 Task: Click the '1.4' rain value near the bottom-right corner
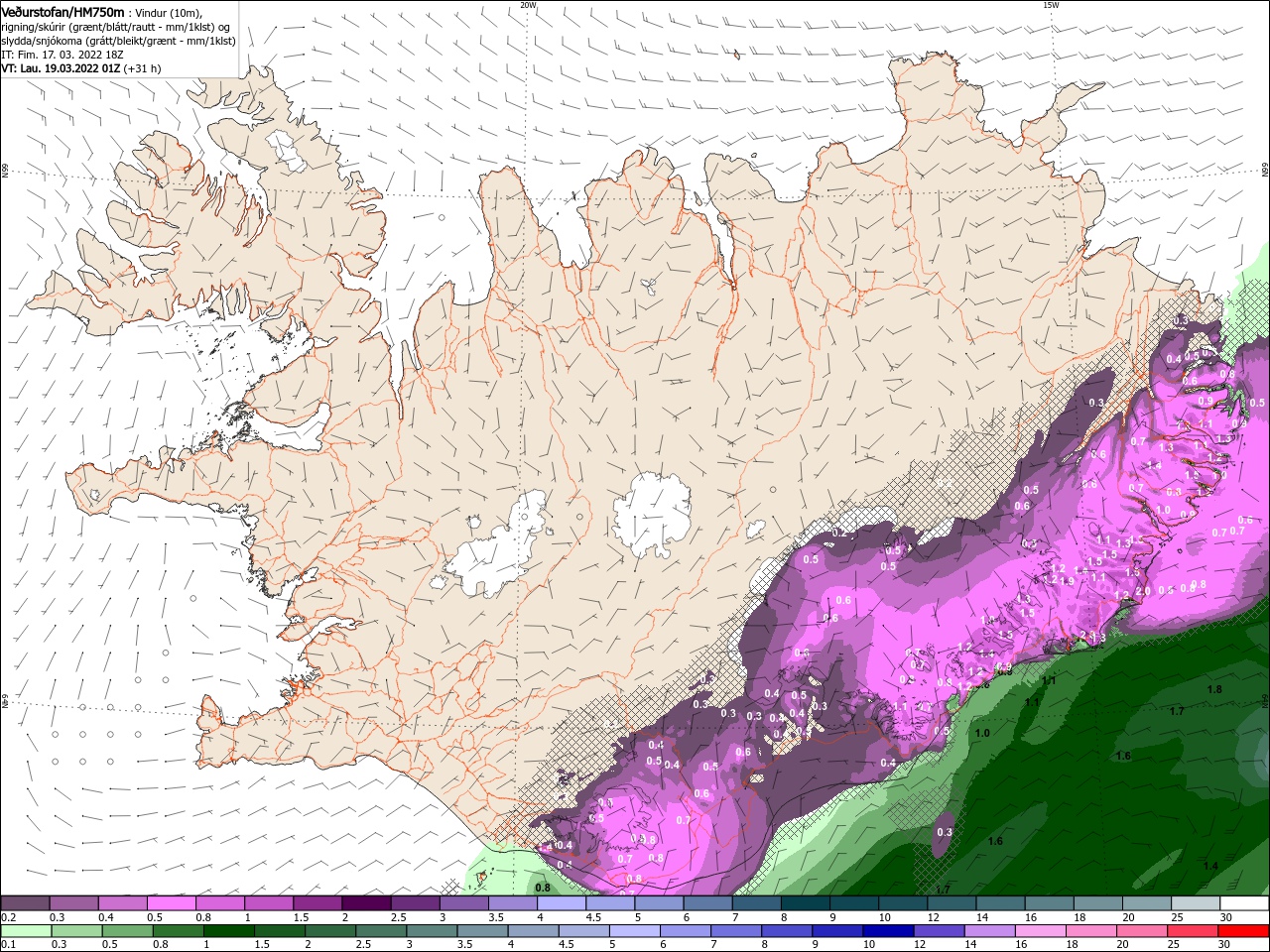[x=1210, y=866]
